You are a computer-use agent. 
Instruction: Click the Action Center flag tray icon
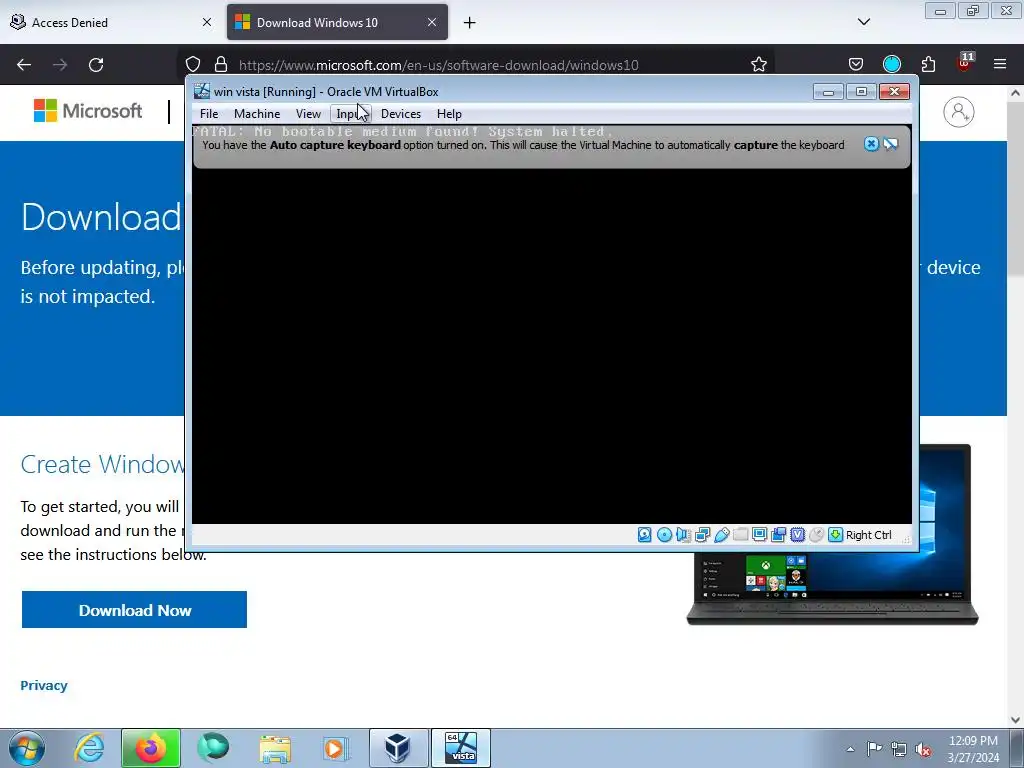[874, 749]
